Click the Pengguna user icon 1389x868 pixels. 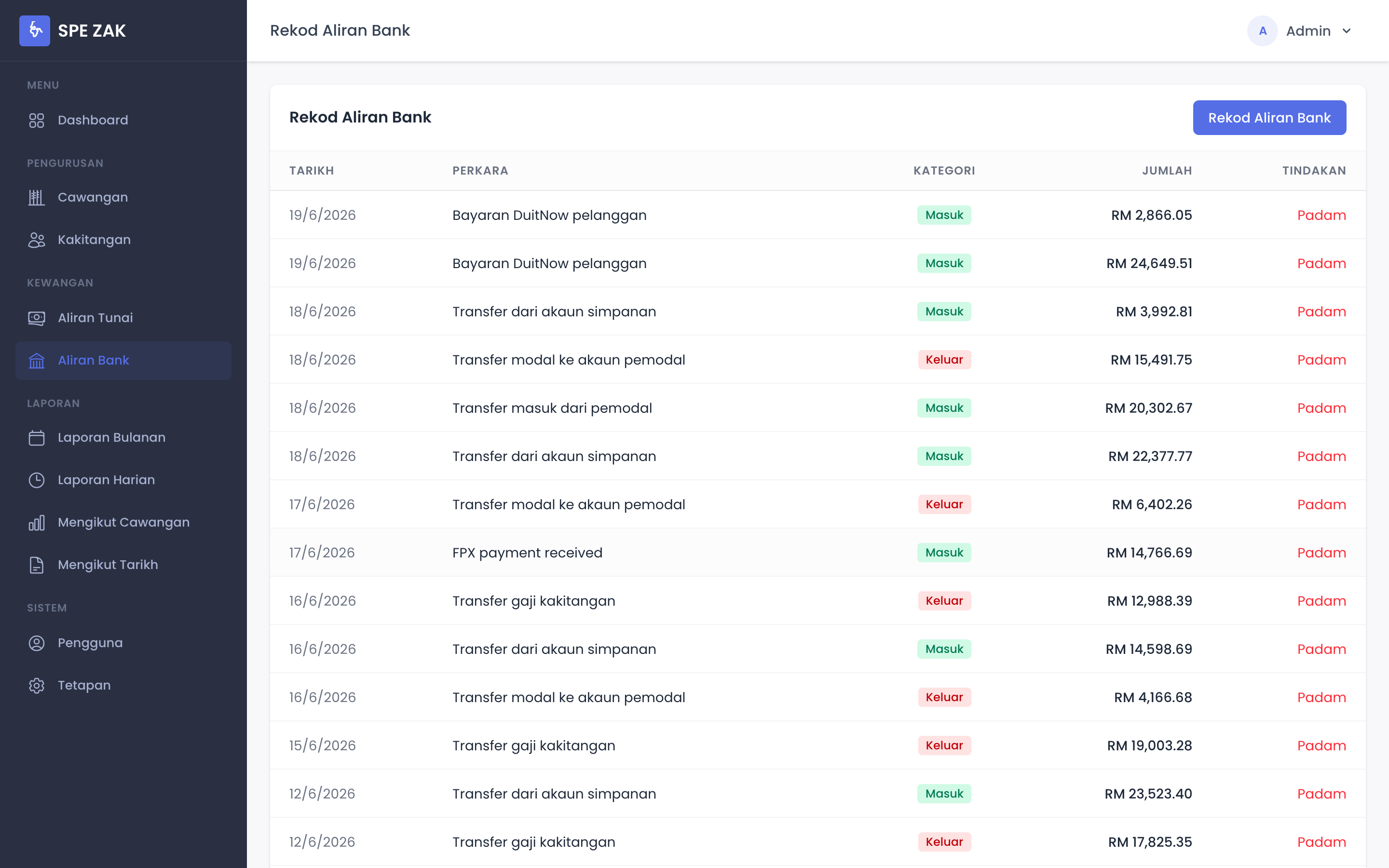(37, 643)
